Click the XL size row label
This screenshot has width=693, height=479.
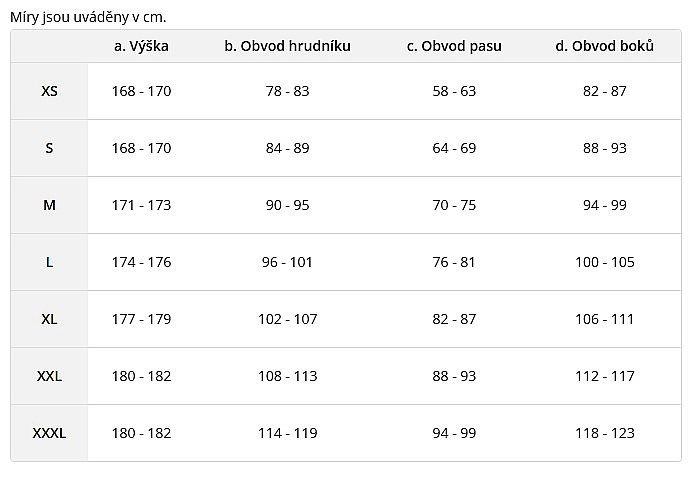(49, 319)
